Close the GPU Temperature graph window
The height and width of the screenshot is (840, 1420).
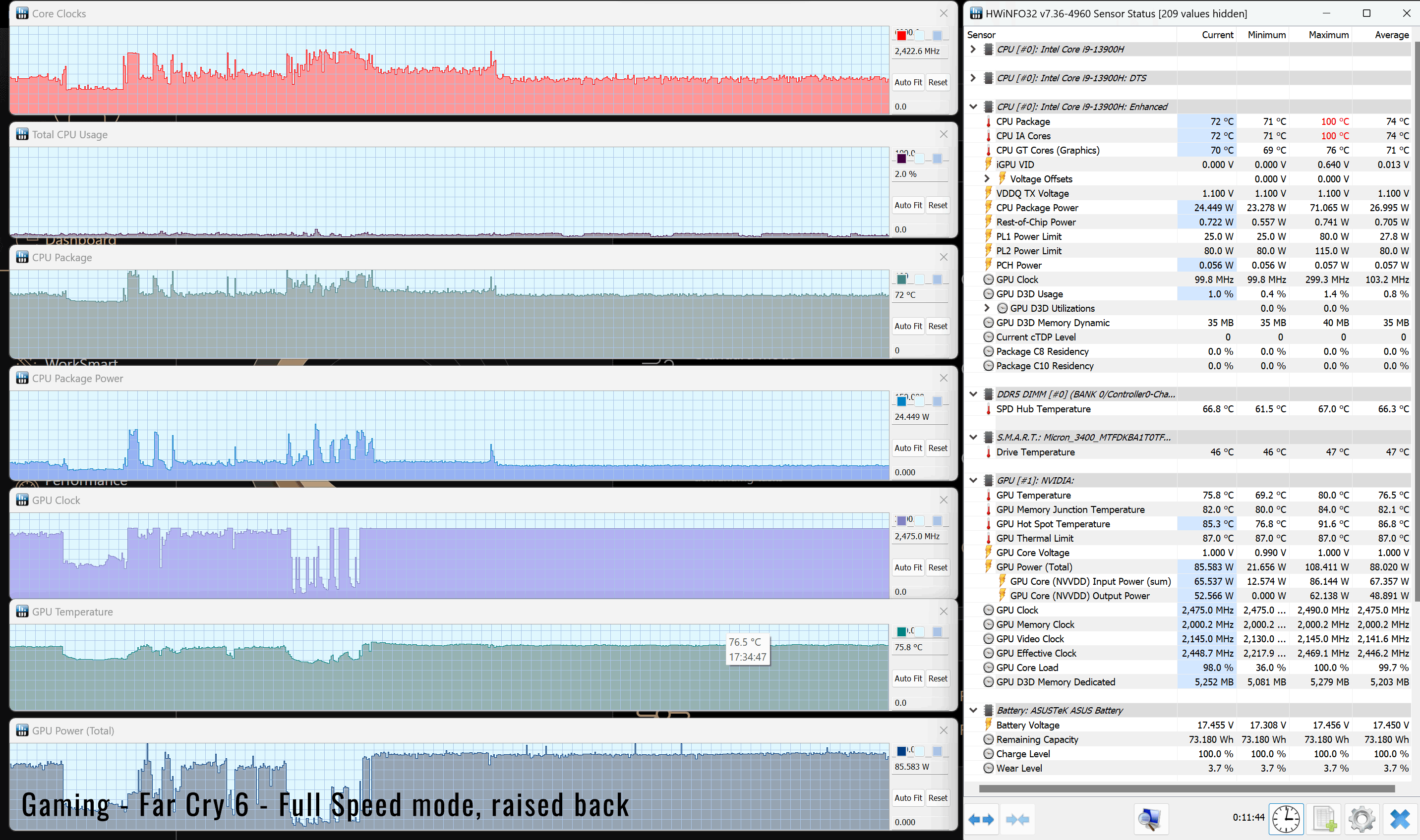pyautogui.click(x=943, y=612)
